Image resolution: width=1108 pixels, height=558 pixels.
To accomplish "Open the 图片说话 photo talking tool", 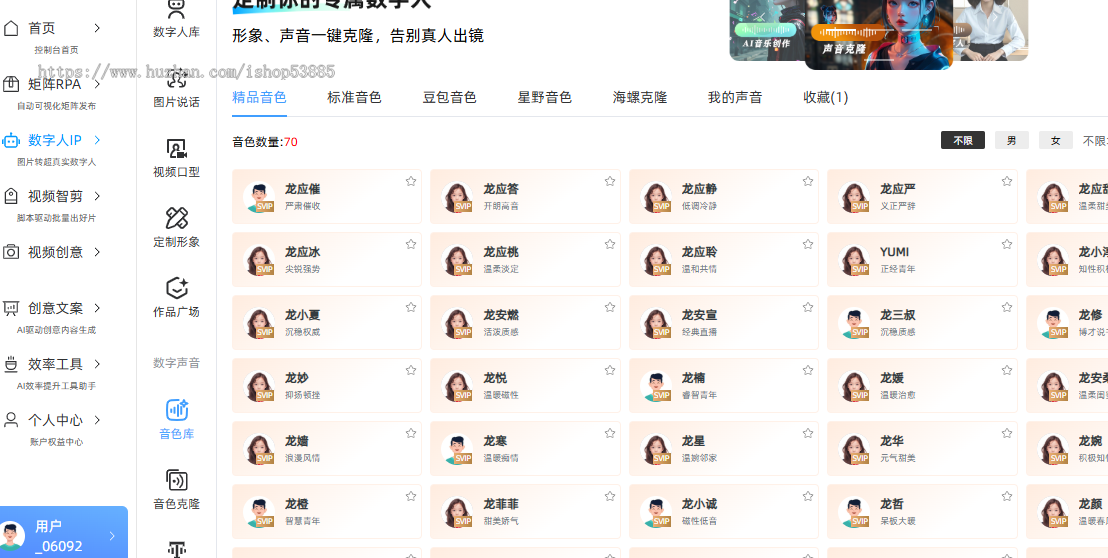I will tap(176, 88).
